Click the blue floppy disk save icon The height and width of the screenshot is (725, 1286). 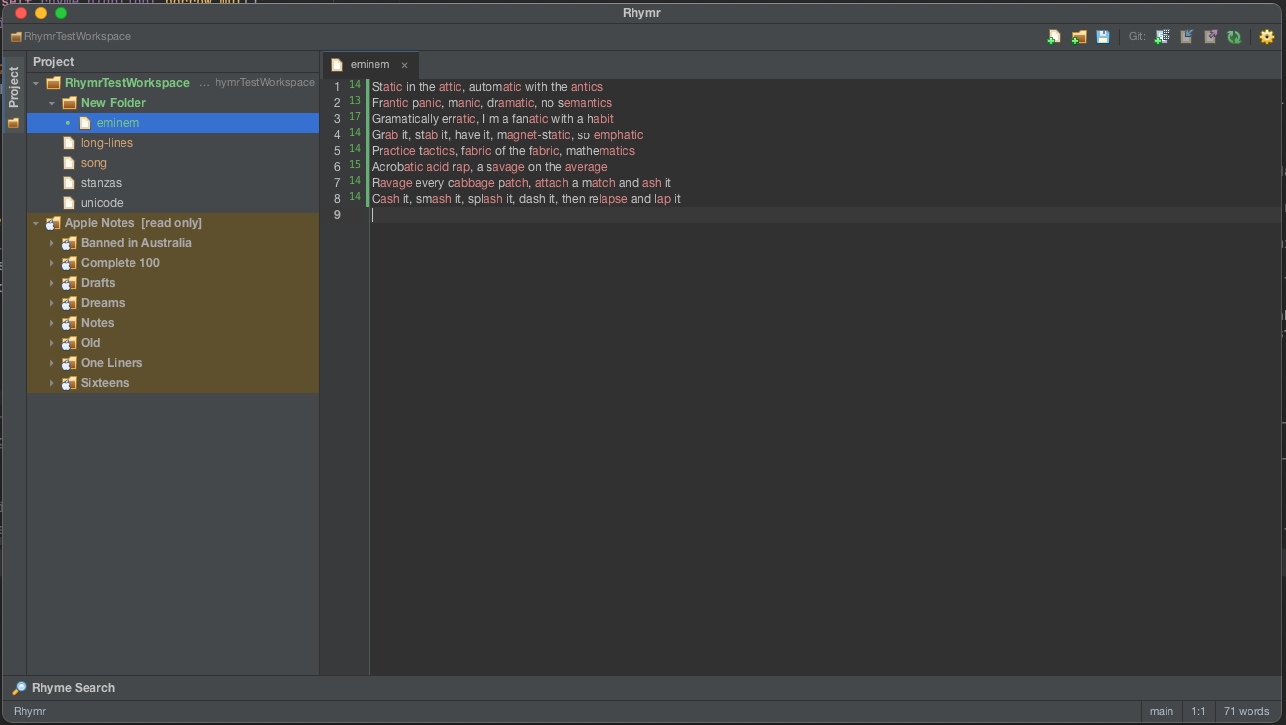point(1103,37)
